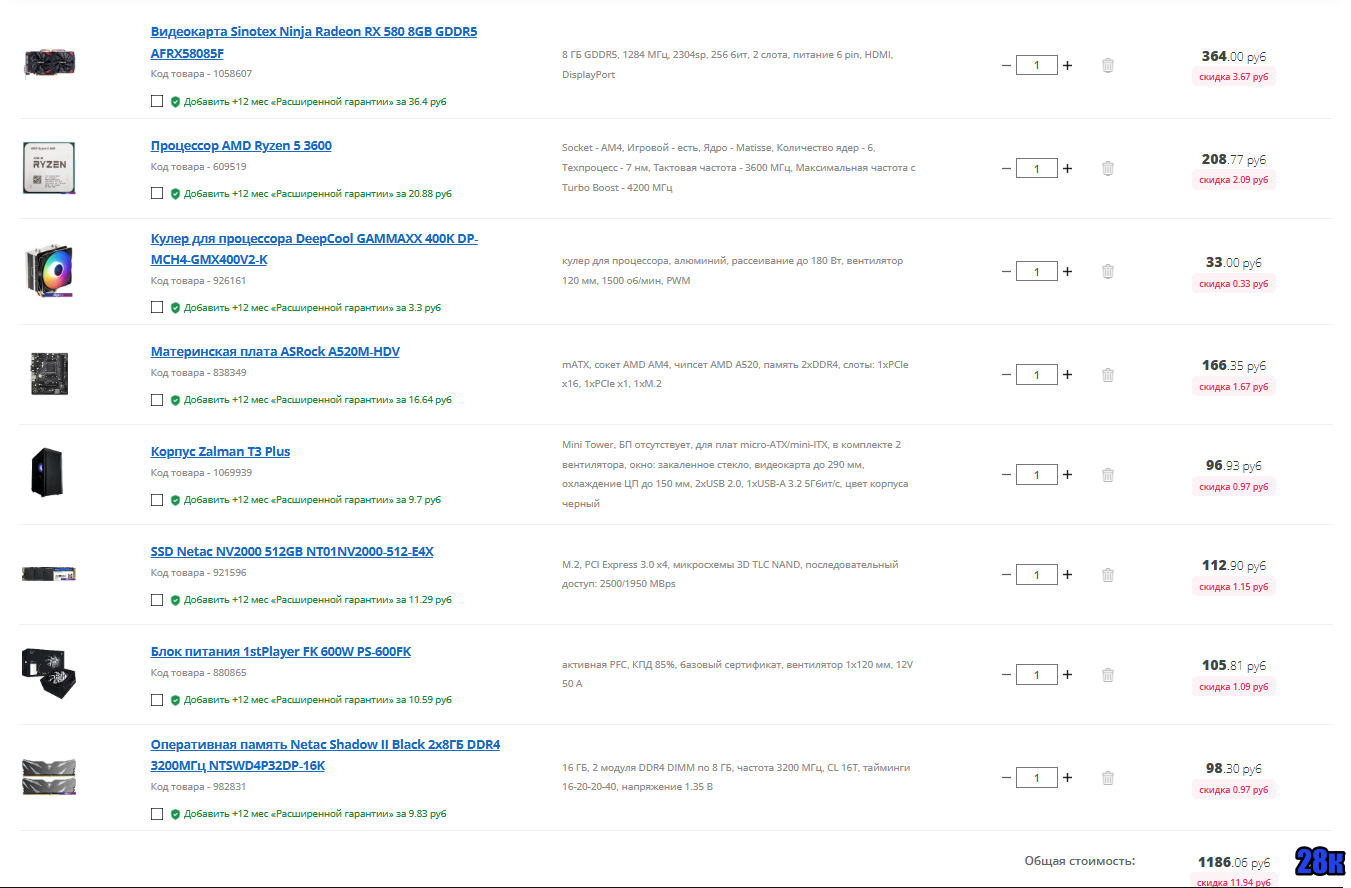1351x888 pixels.
Task: Remove the ASRock A520M-HDV motherboard
Action: 1108,374
